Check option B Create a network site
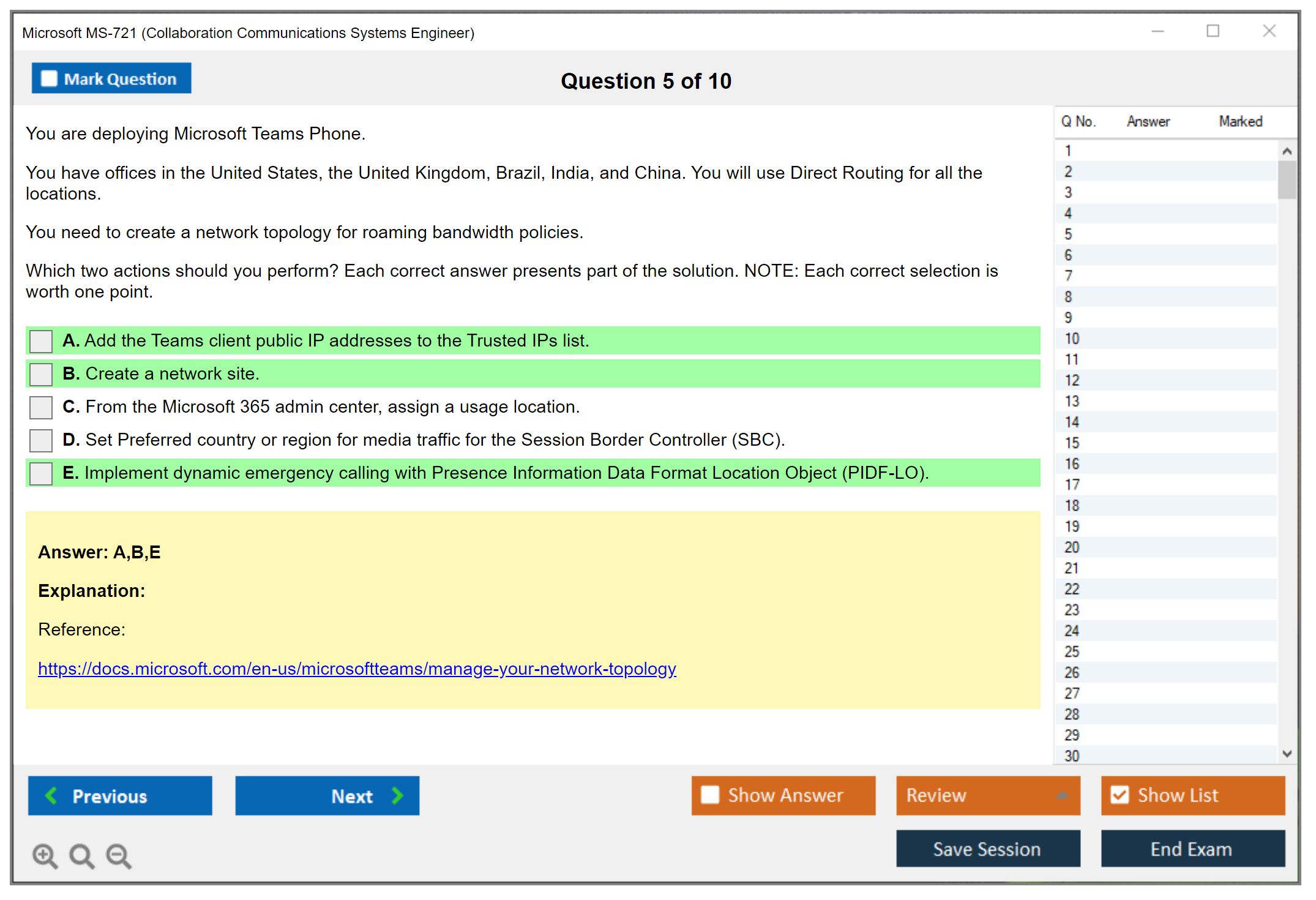1316x900 pixels. coord(41,374)
